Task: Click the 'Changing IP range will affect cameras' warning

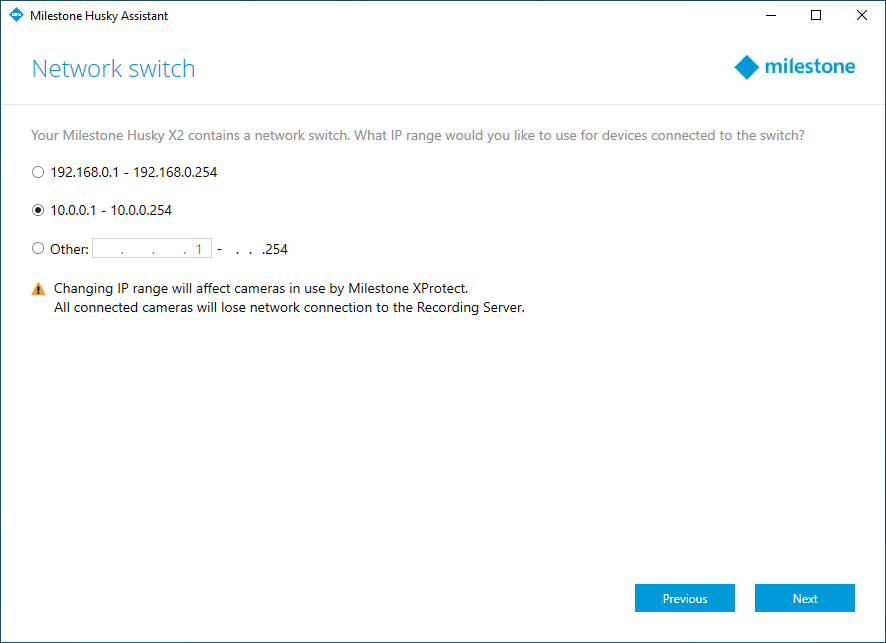Action: click(x=261, y=289)
